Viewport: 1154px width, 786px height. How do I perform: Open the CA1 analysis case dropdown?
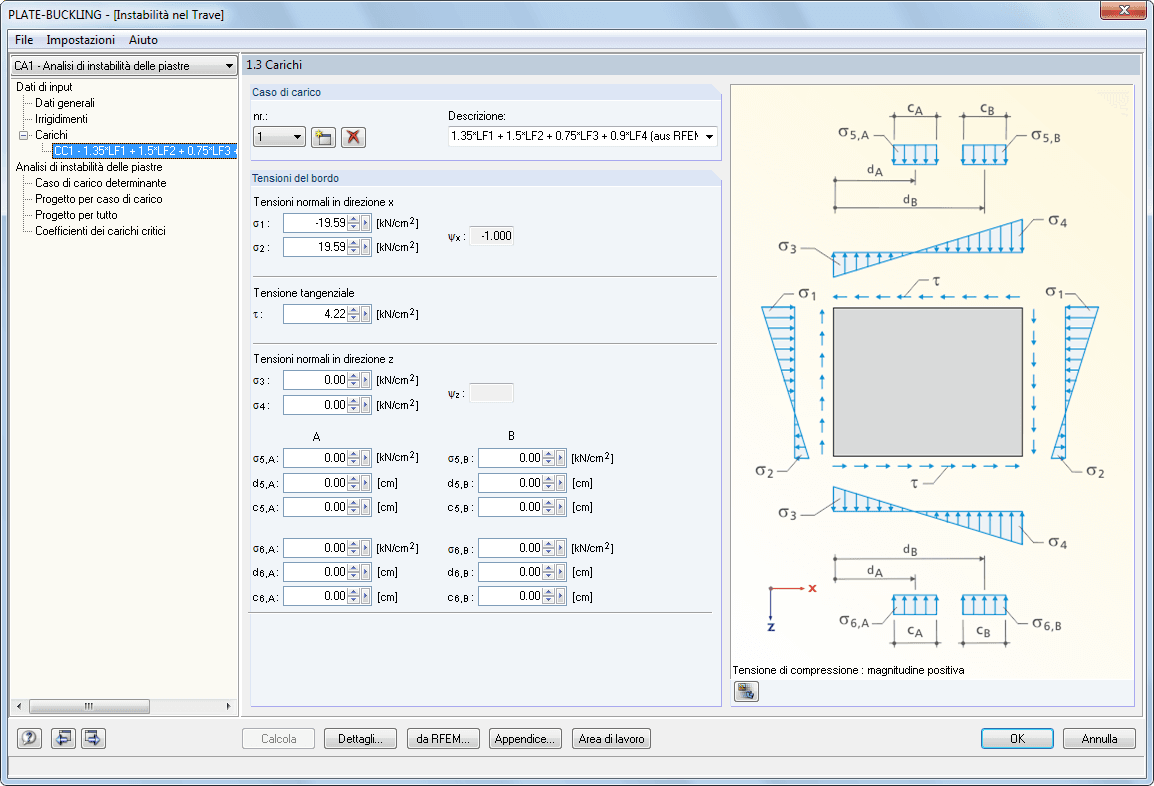click(229, 66)
